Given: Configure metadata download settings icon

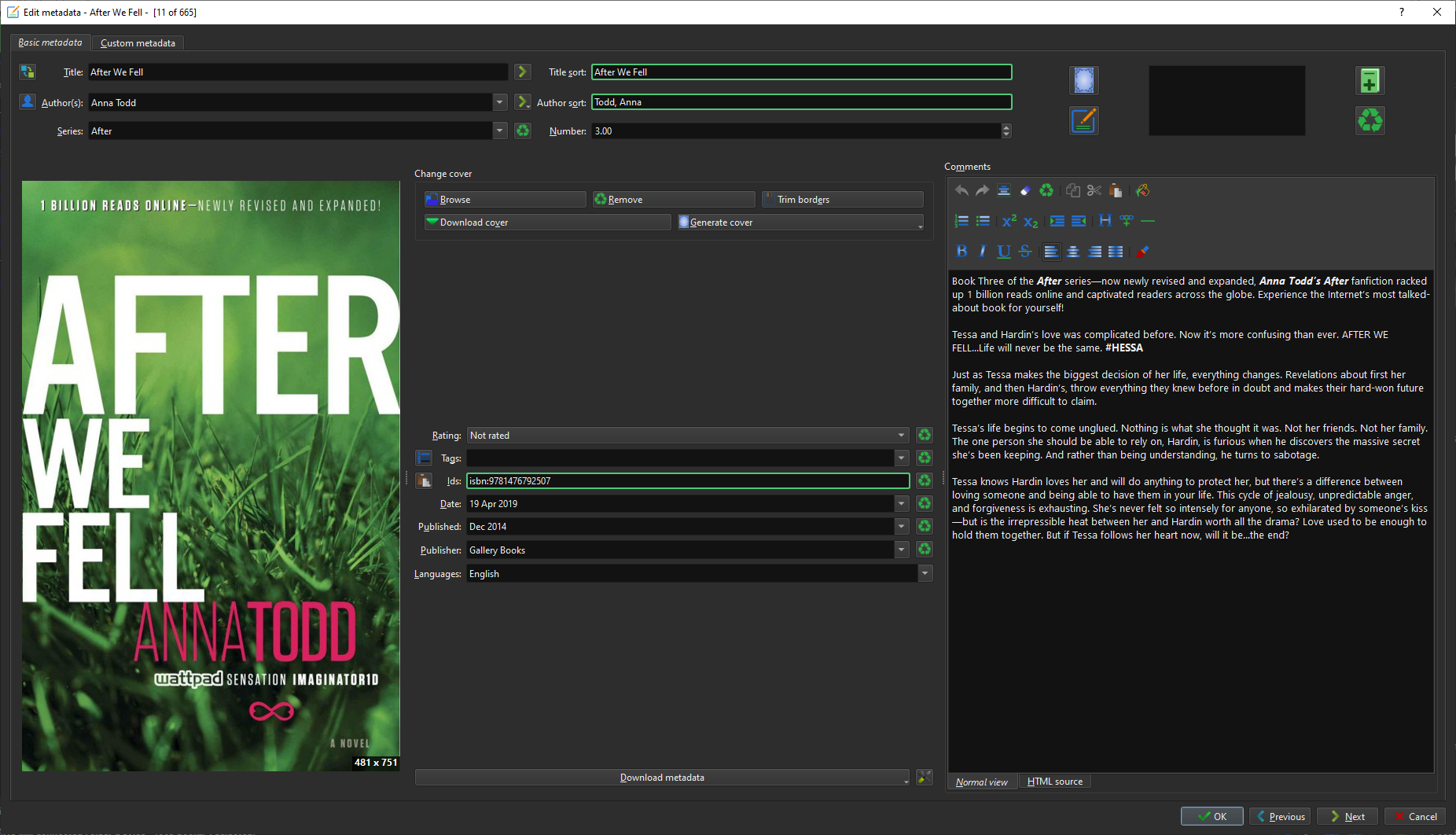Looking at the screenshot, I should coord(925,777).
